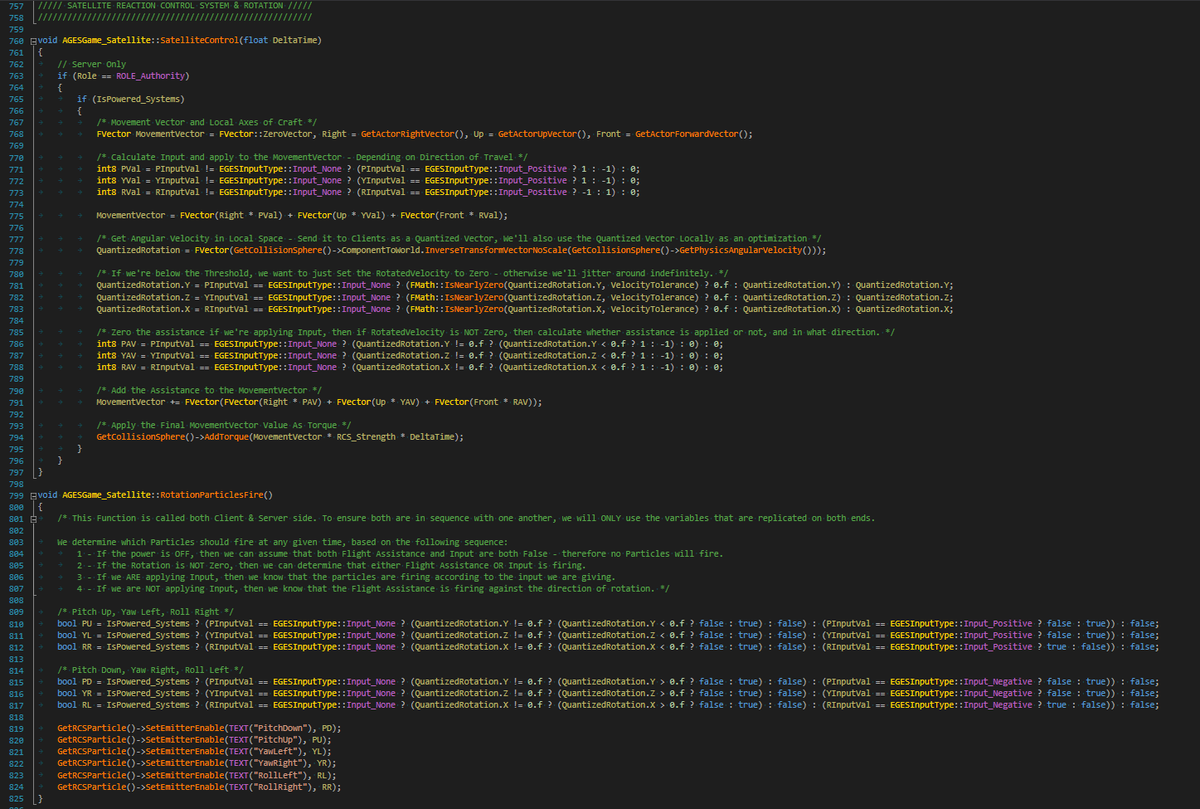
Task: Click the 'bool YR' declaration
Action: (x=76, y=692)
